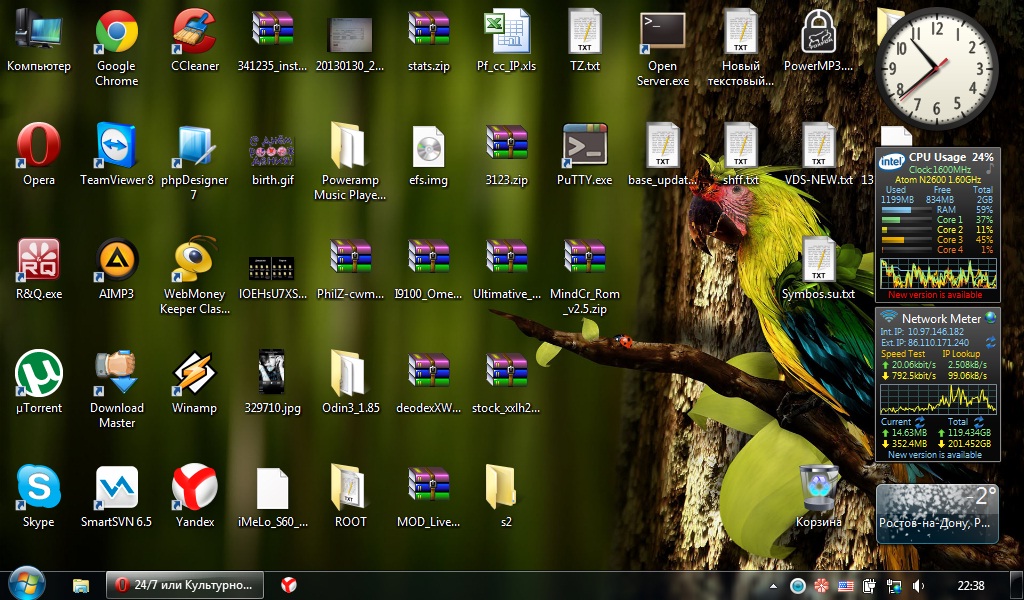1024x600 pixels.
Task: Start the AIMP3 music player
Action: (116, 261)
